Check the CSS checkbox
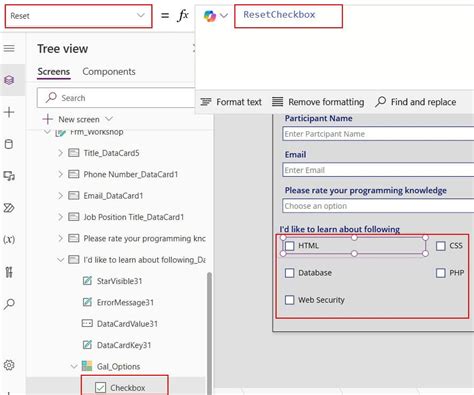This screenshot has width=474, height=395. 441,246
